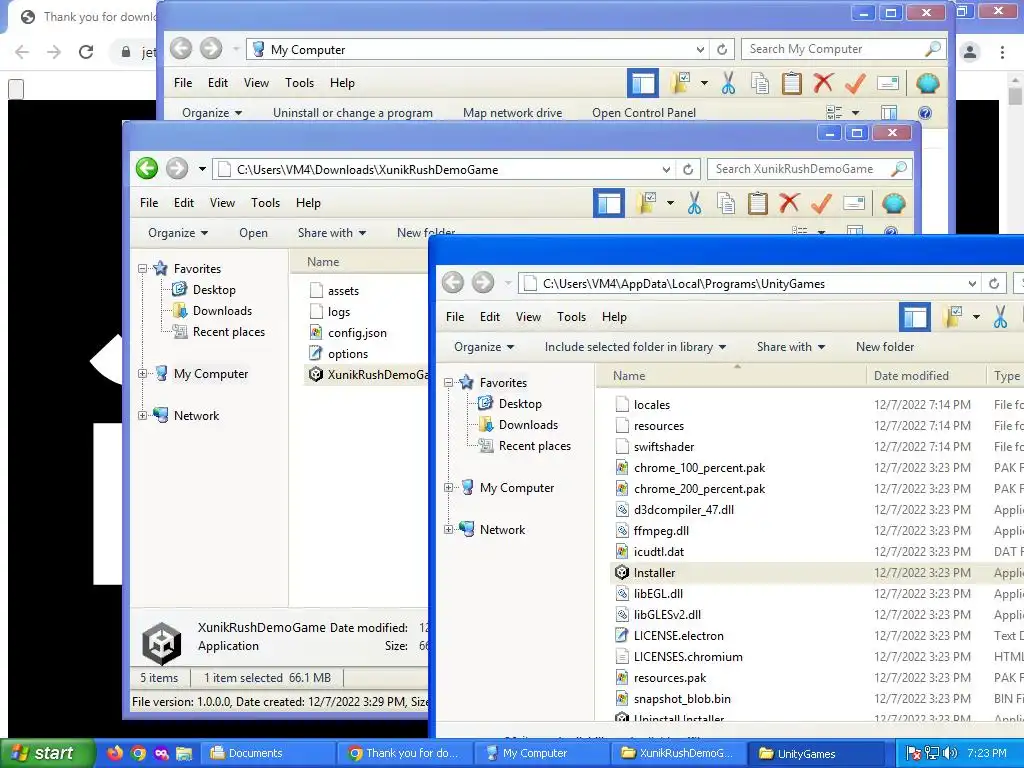The height and width of the screenshot is (768, 1024).
Task: Click red X Delete icon in My Computer toolbar
Action: click(x=824, y=83)
